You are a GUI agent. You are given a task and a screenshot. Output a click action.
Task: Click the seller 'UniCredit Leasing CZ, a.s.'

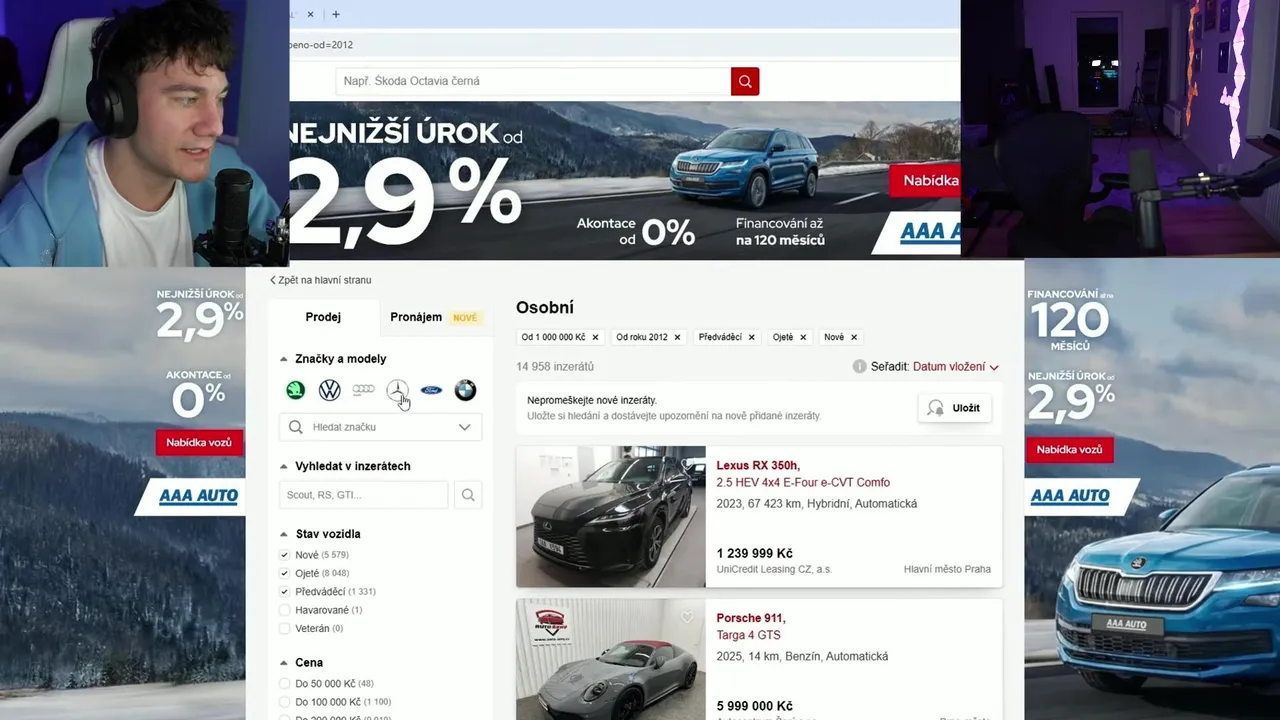click(774, 569)
